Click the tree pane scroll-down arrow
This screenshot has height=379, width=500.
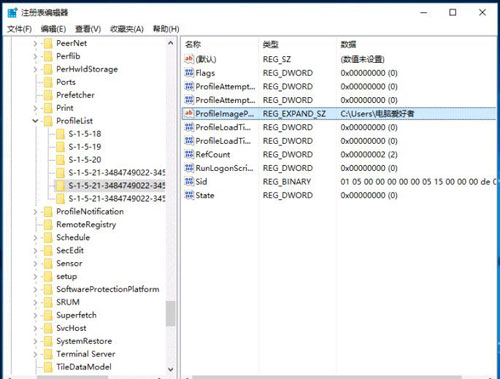(x=171, y=369)
